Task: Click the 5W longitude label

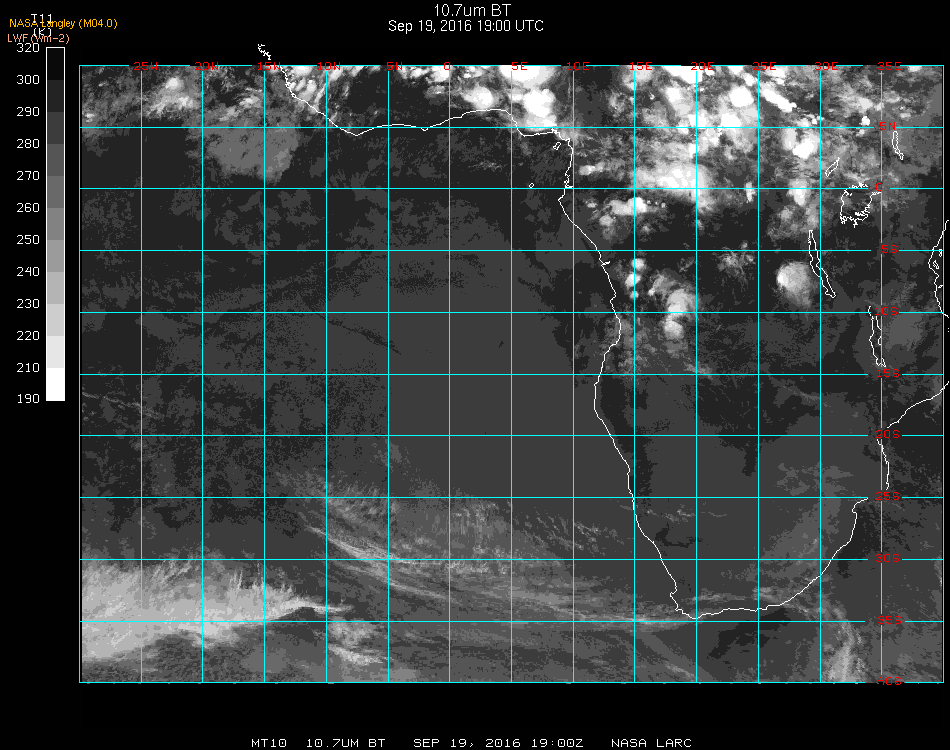Action: point(394,66)
